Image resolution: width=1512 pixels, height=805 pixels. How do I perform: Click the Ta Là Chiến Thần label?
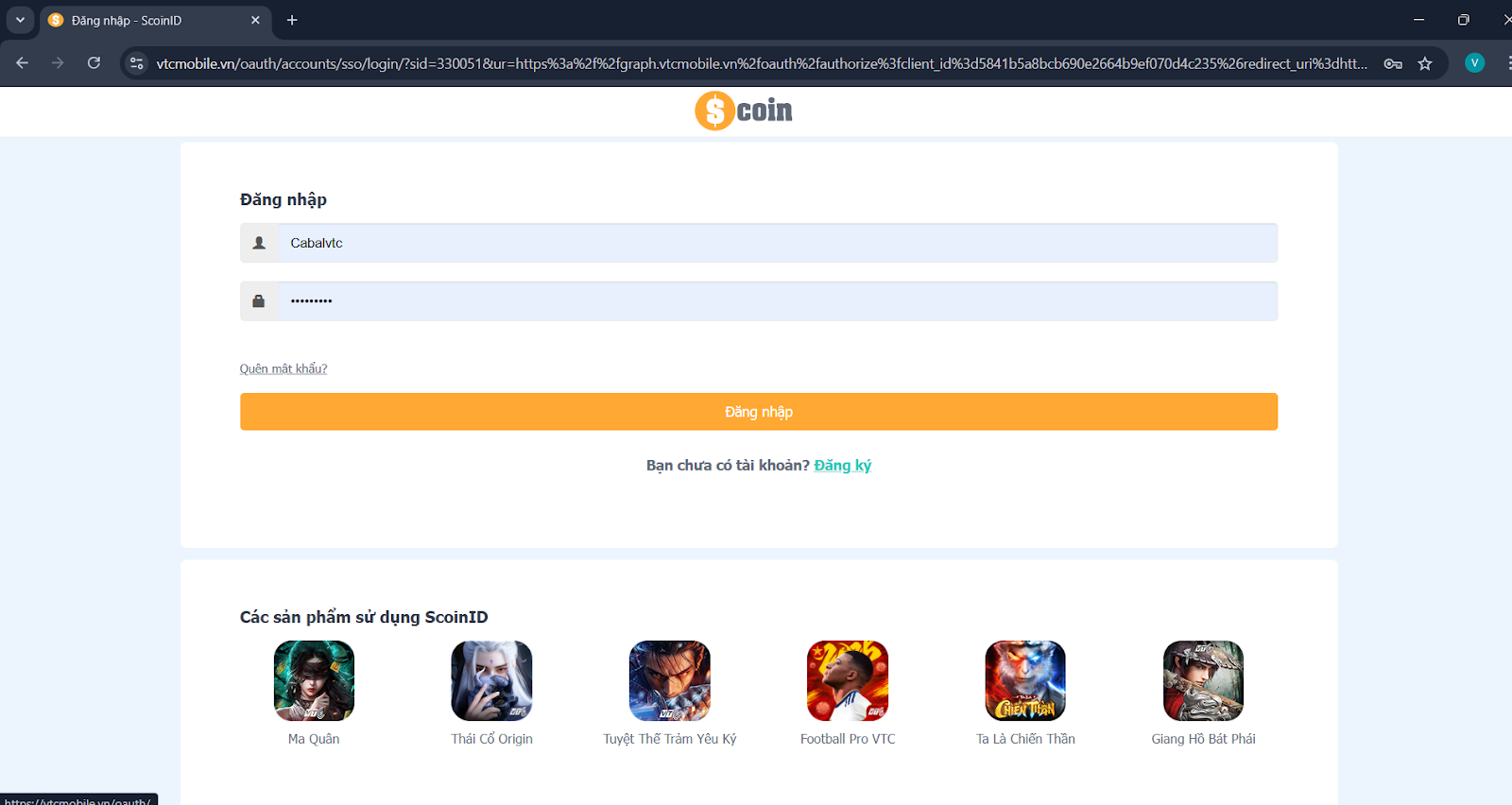[1025, 739]
